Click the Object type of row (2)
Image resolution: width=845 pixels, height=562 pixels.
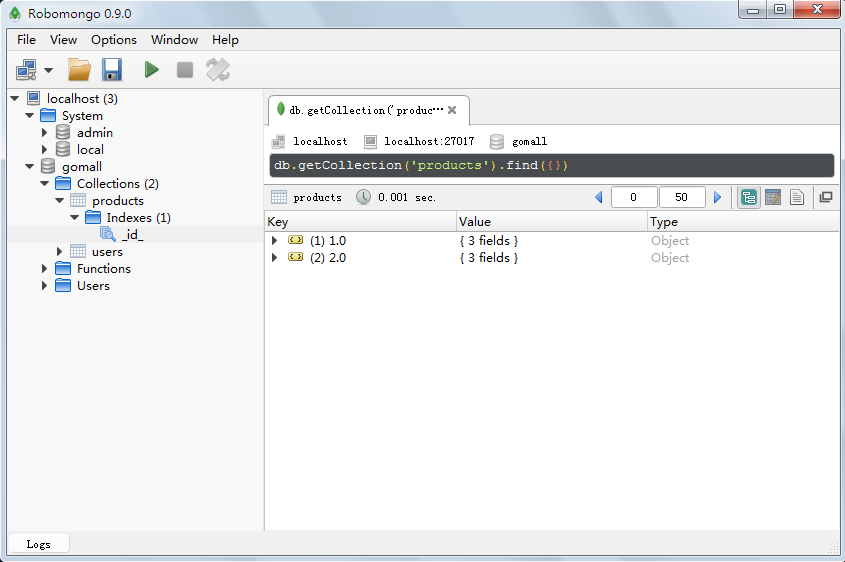(x=670, y=258)
